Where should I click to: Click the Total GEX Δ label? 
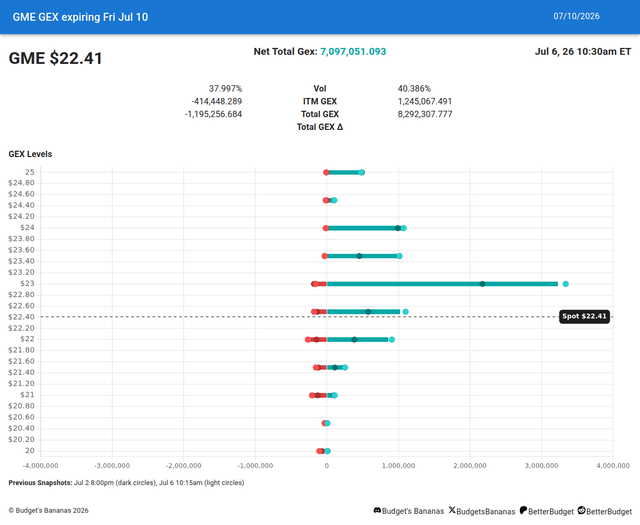click(320, 127)
